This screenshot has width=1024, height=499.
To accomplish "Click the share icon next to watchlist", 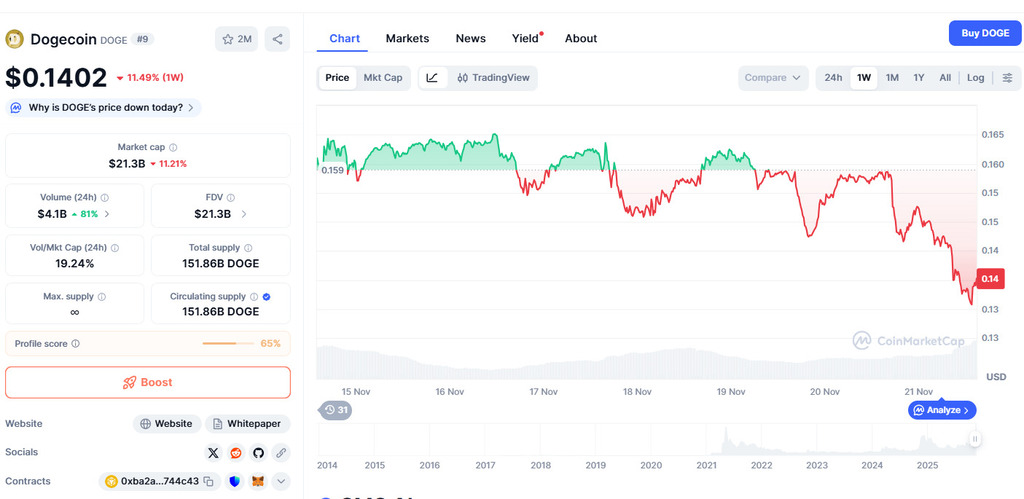I will [x=277, y=39].
